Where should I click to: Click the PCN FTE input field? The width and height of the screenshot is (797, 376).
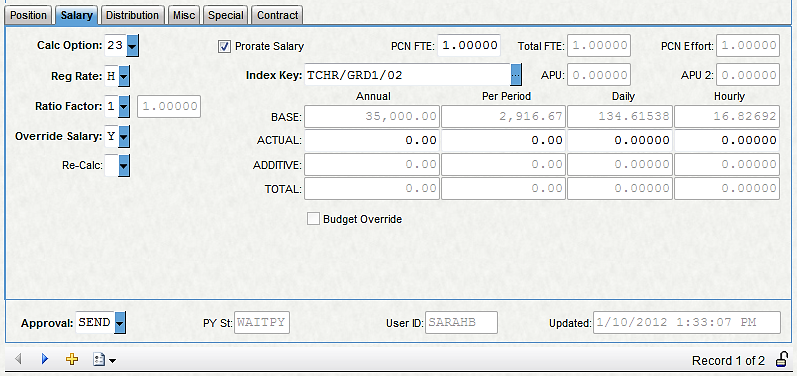[x=469, y=45]
